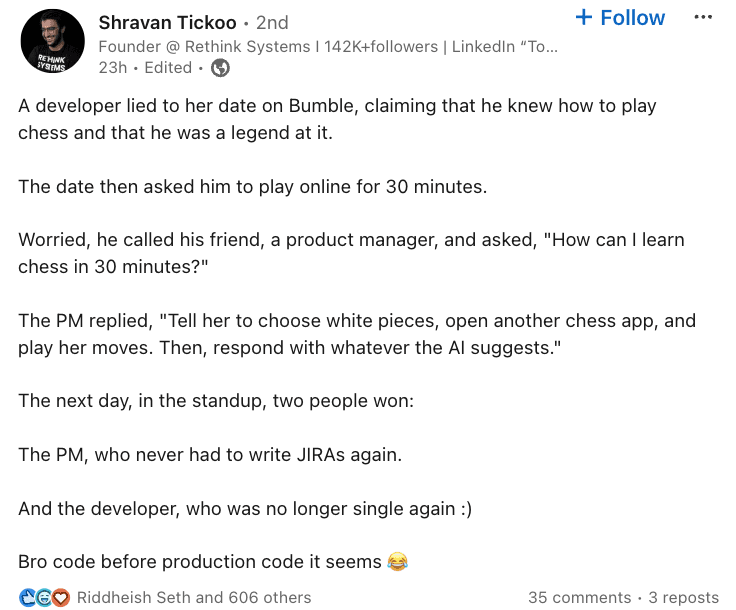Screen dimensions: 736x610
Task: Click the Edited label under the headline
Action: coord(168,68)
